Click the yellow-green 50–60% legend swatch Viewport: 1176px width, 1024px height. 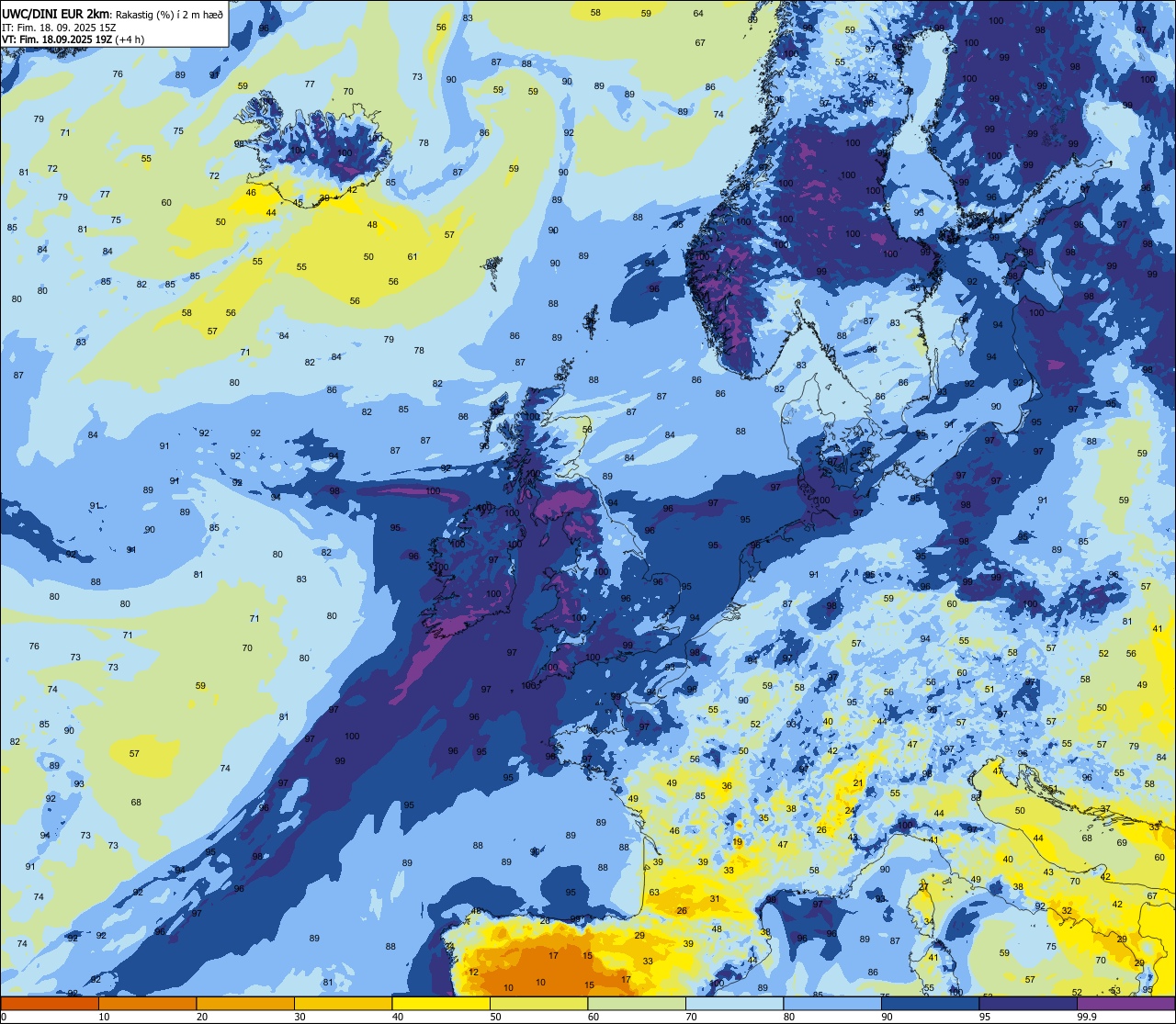pyautogui.click(x=538, y=1003)
